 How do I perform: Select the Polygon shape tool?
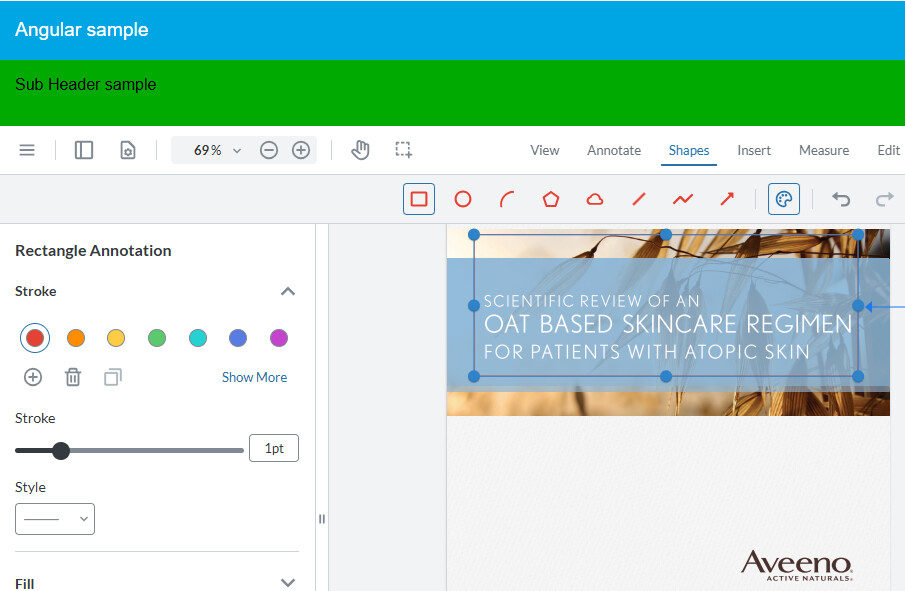[551, 199]
